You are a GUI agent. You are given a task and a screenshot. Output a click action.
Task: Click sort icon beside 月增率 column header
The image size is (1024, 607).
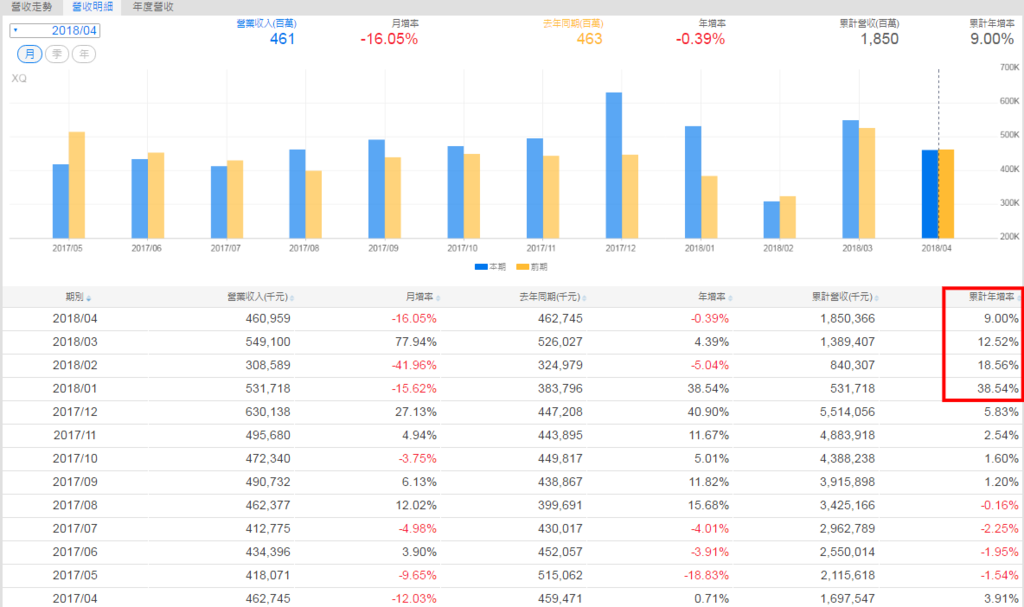coord(438,298)
